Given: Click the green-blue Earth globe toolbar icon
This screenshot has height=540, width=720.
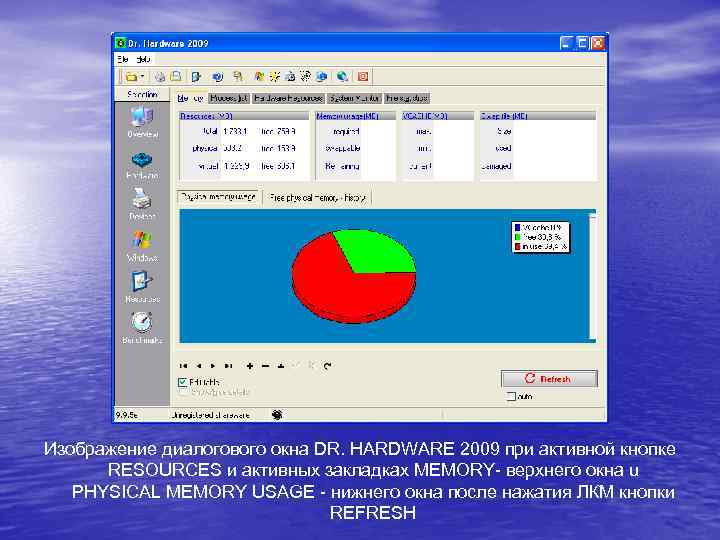Looking at the screenshot, I should pos(342,77).
